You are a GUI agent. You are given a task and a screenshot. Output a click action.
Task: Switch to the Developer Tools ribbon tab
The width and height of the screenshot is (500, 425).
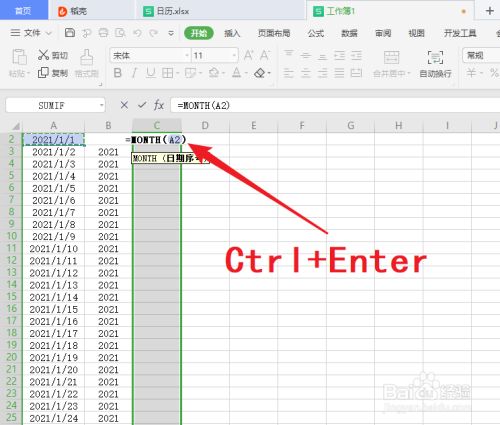point(460,33)
